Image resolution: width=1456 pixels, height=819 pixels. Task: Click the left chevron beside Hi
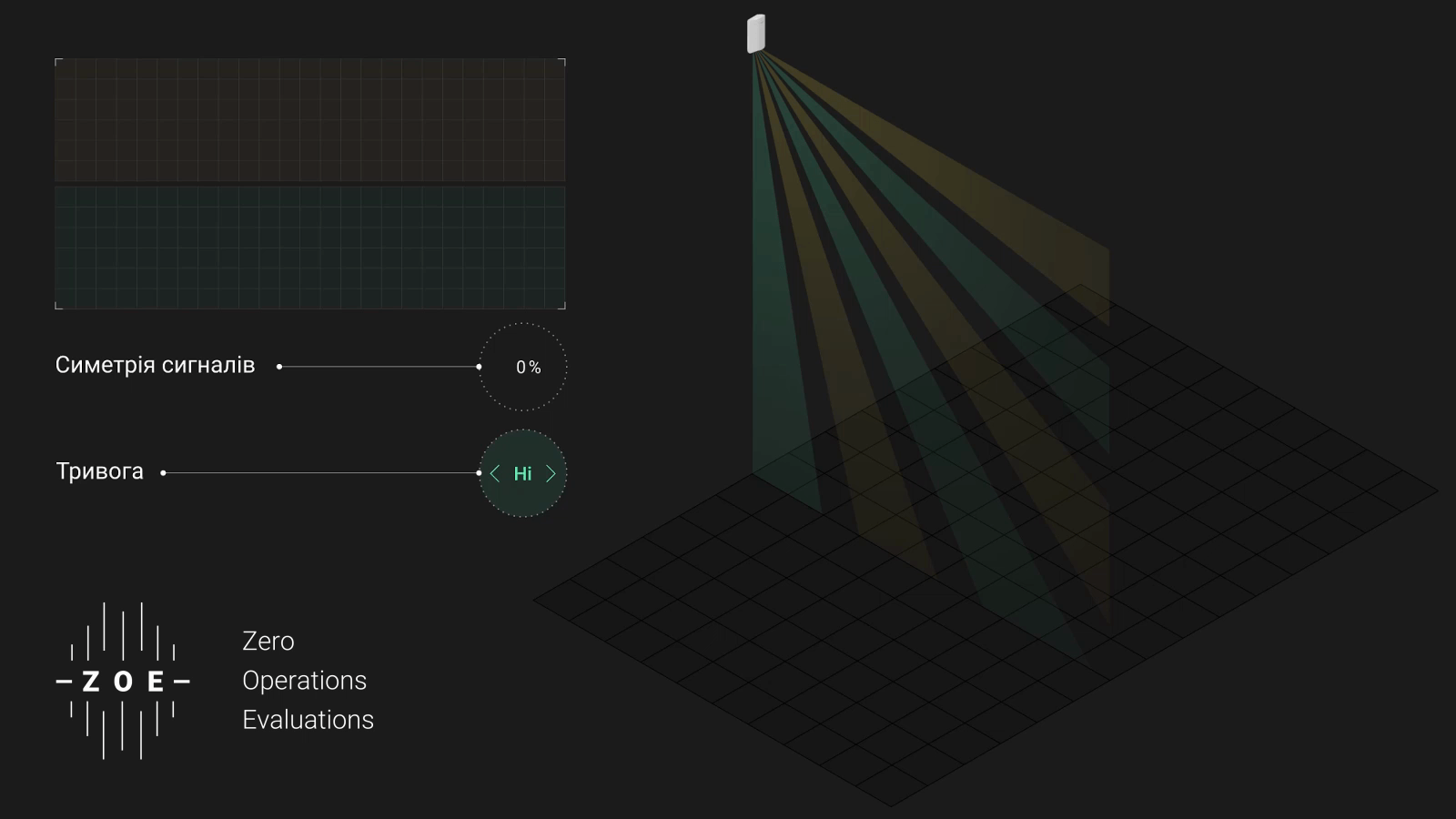point(495,473)
